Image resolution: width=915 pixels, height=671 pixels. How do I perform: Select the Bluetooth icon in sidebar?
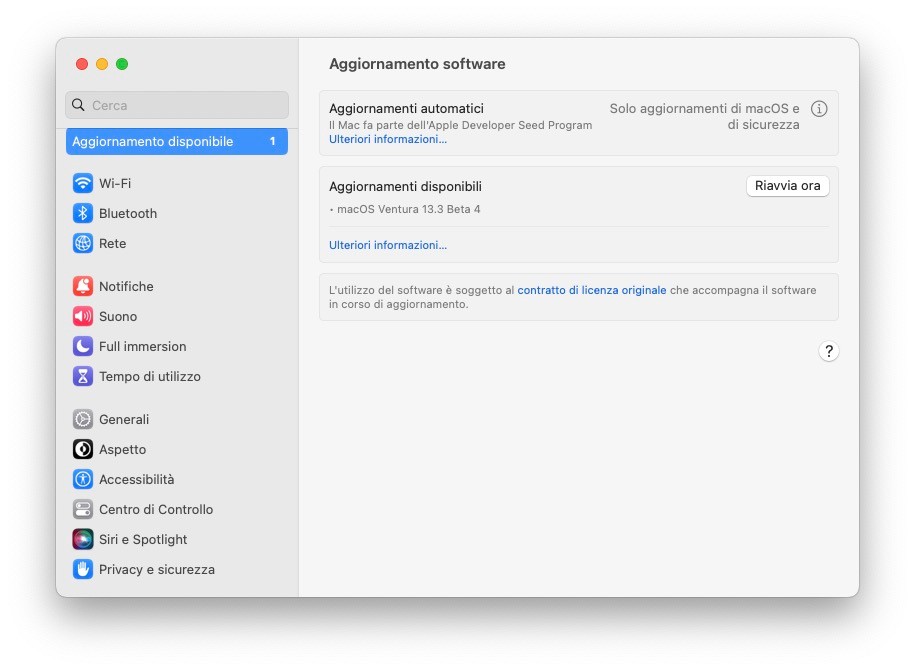pyautogui.click(x=83, y=214)
